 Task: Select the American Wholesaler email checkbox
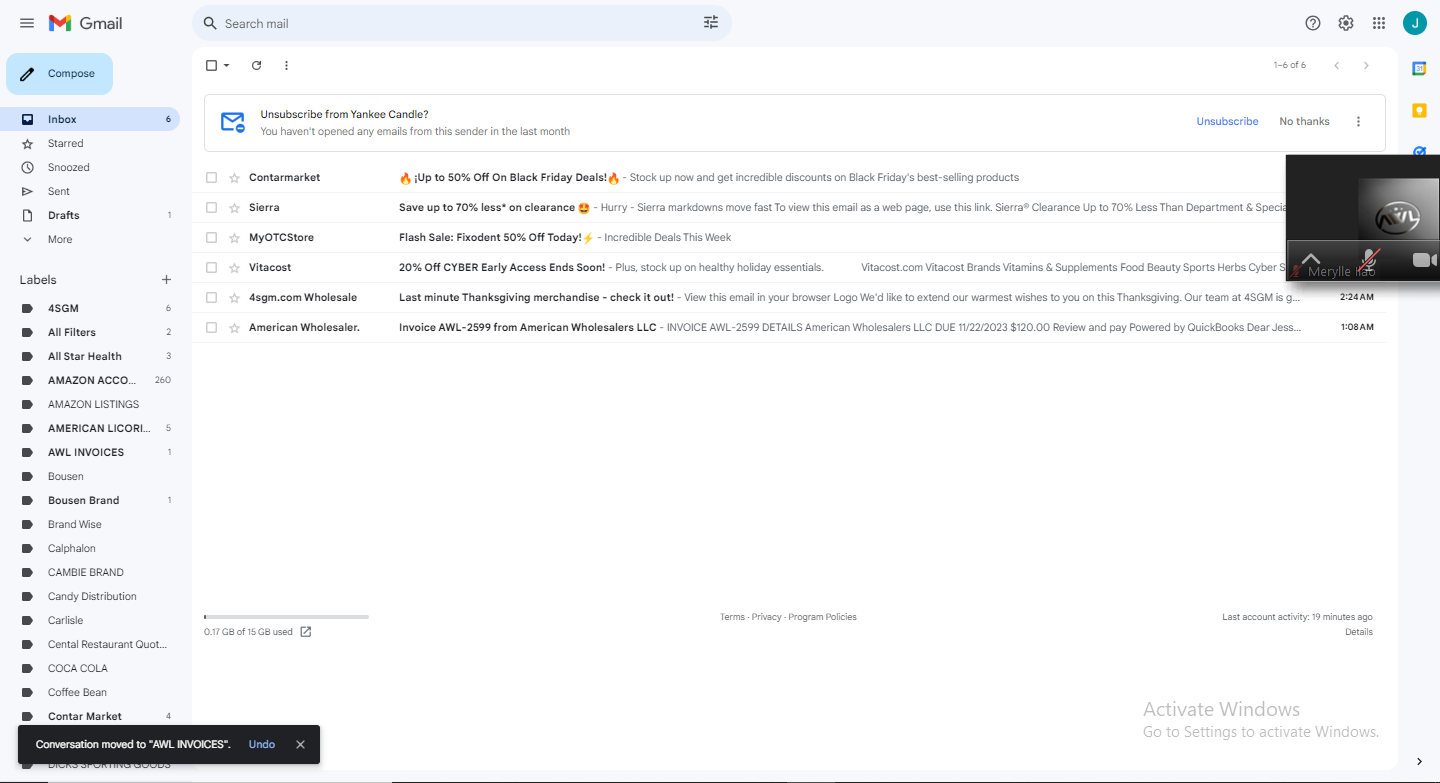pyautogui.click(x=211, y=328)
